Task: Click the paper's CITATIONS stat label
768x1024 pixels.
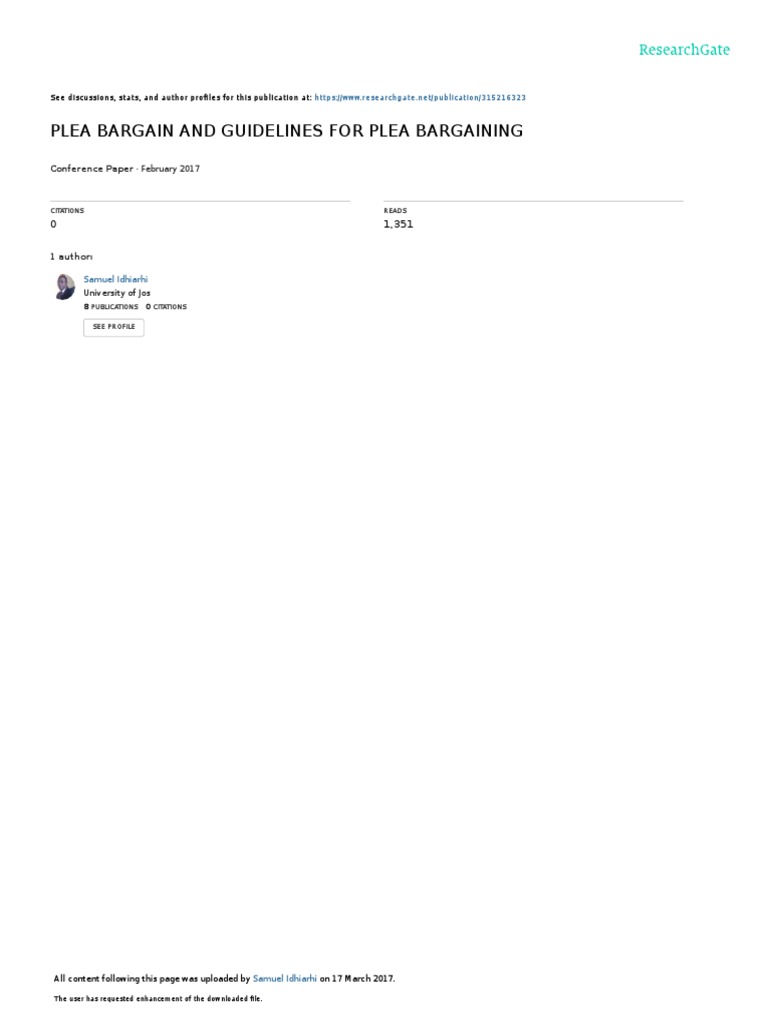Action: coord(67,210)
